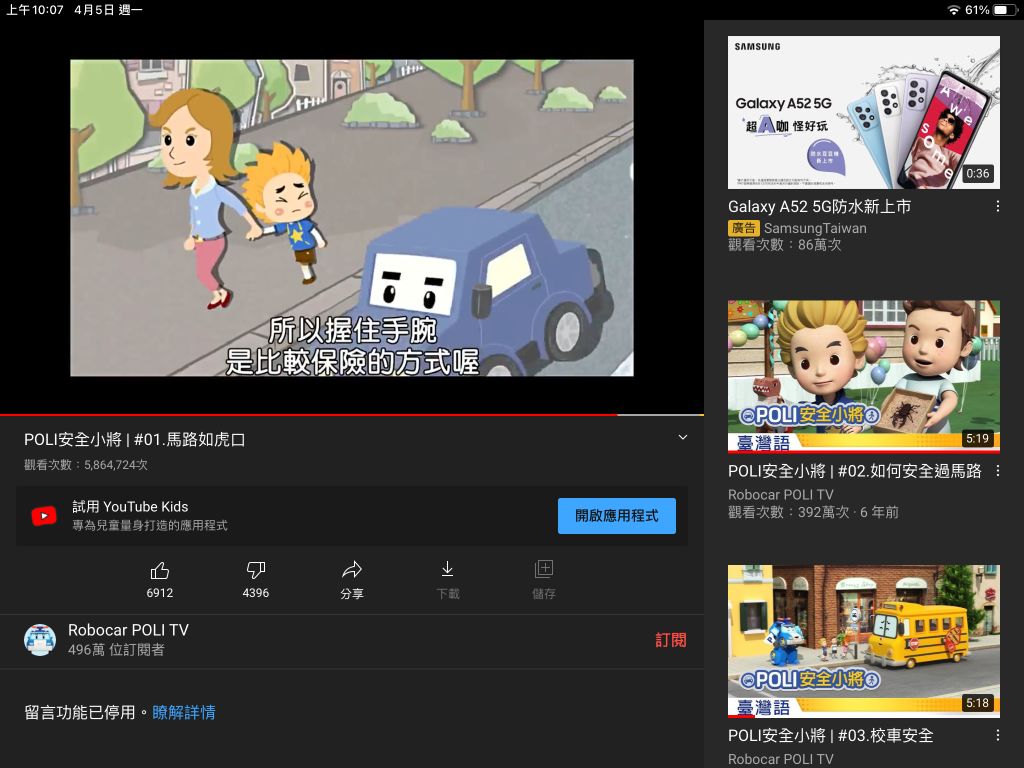Screen dimensions: 1024x768
Task: Subscribe to Robocar POLI TV with 訂閱
Action: point(671,640)
